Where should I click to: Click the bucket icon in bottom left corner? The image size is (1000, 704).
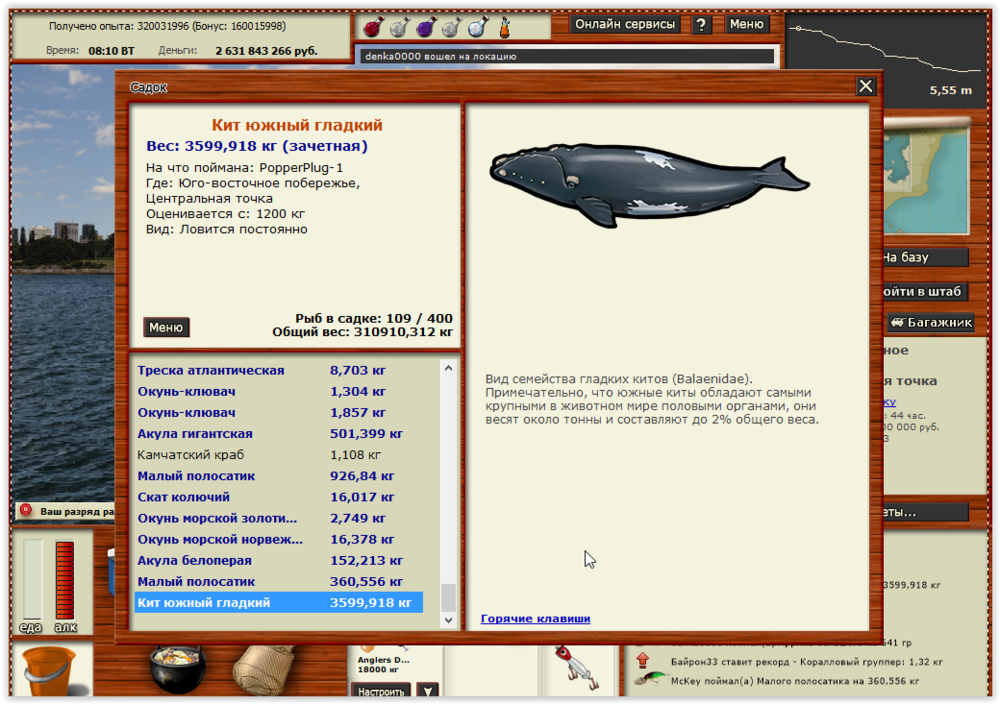click(48, 670)
